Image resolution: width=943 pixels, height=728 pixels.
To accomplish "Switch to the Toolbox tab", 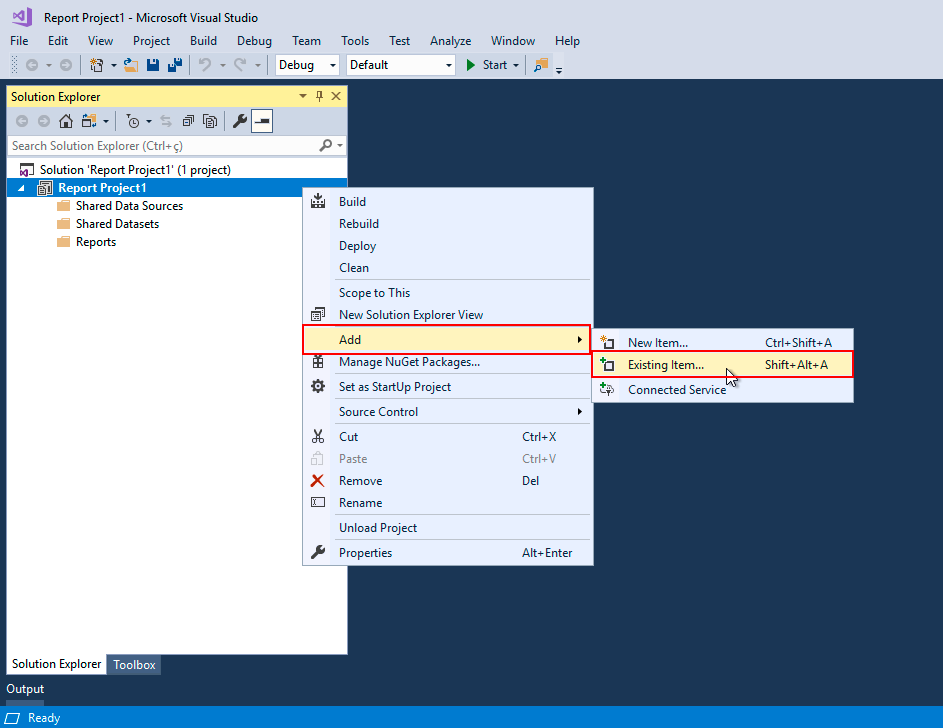I will point(134,665).
